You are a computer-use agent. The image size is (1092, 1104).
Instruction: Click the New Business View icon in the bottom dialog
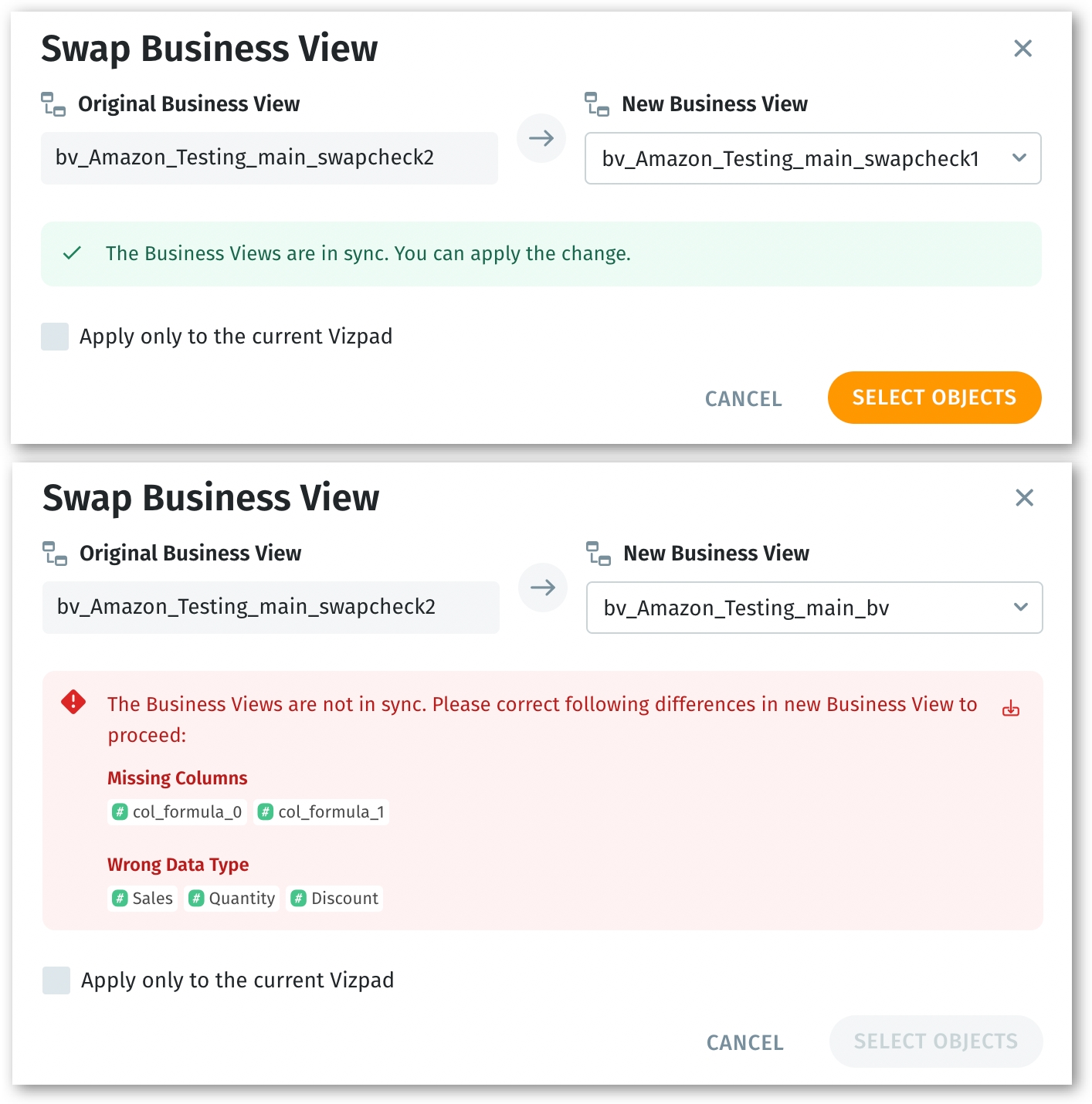click(x=599, y=554)
